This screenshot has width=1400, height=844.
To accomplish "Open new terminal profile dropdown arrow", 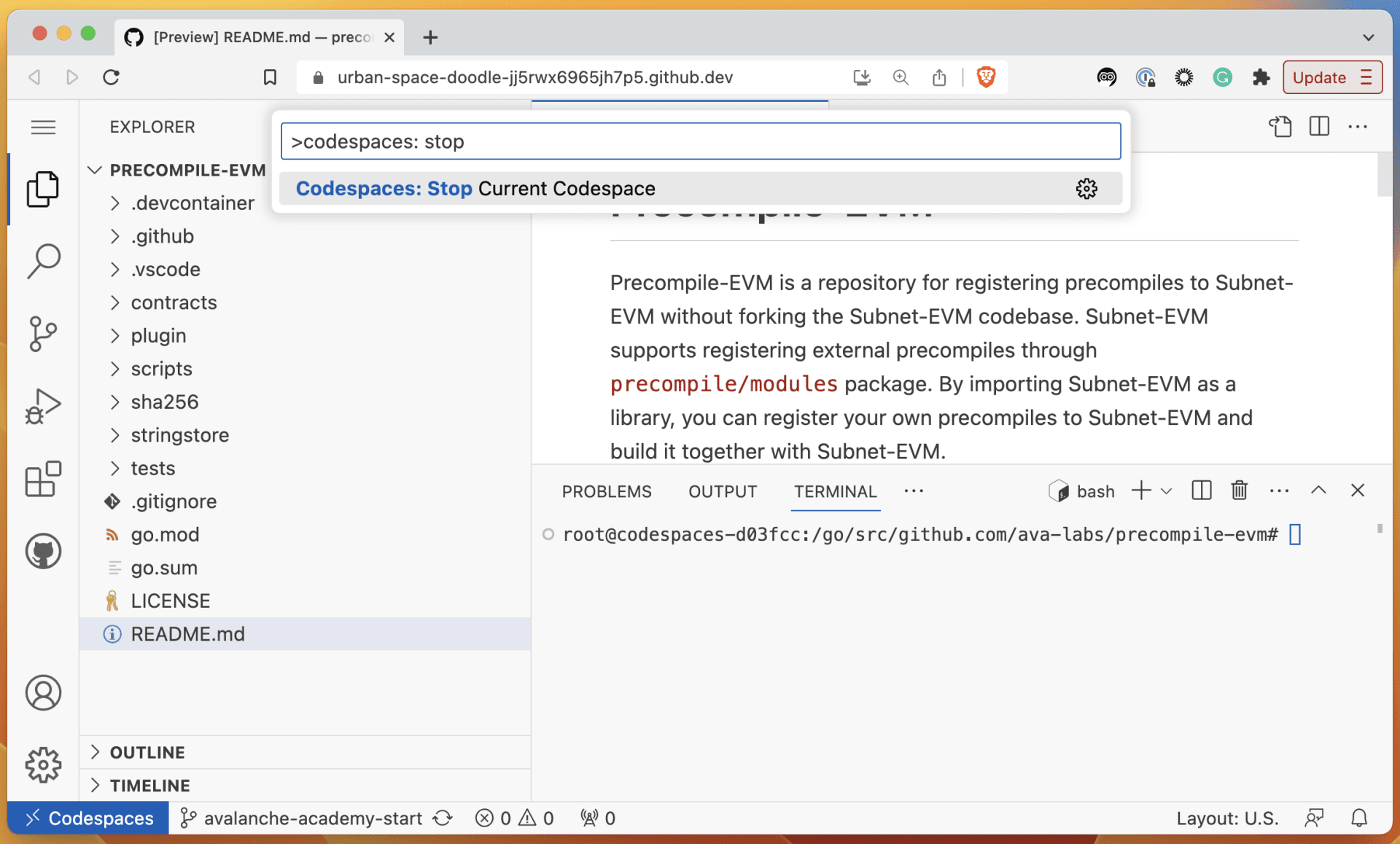I will point(1166,491).
